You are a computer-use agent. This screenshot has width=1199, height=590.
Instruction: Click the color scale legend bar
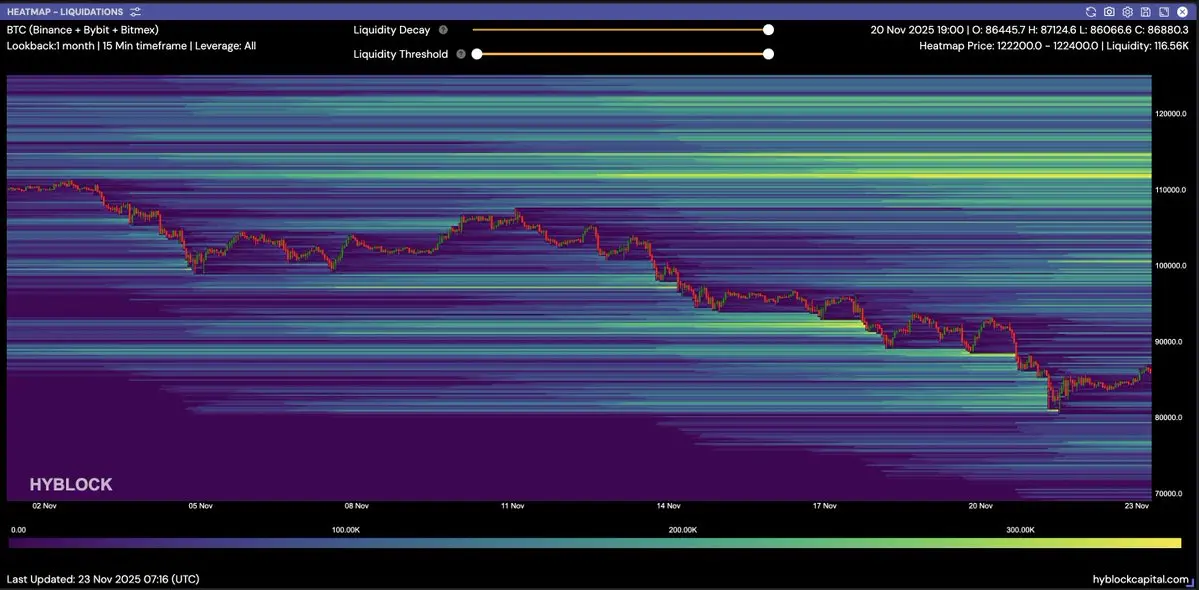pyautogui.click(x=595, y=543)
